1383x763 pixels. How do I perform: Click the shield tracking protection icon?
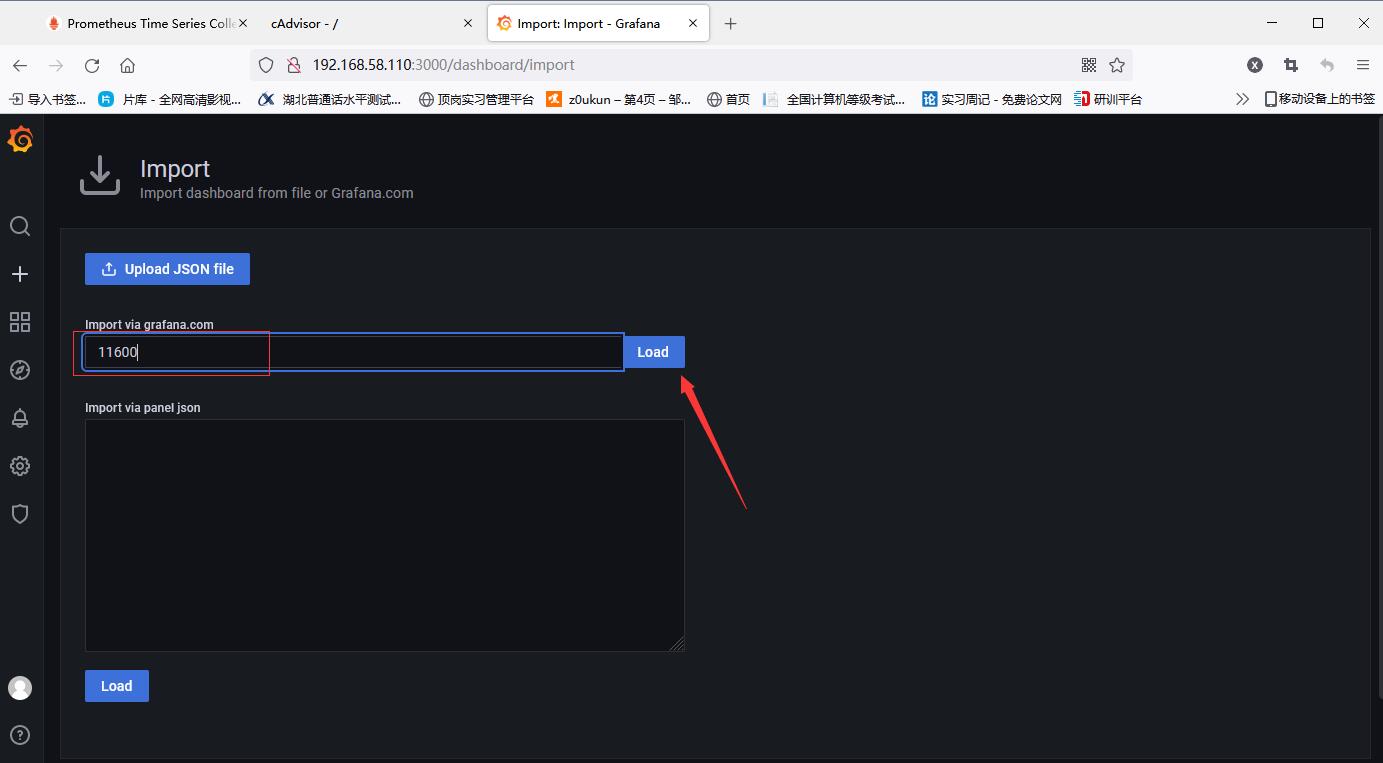coord(266,65)
